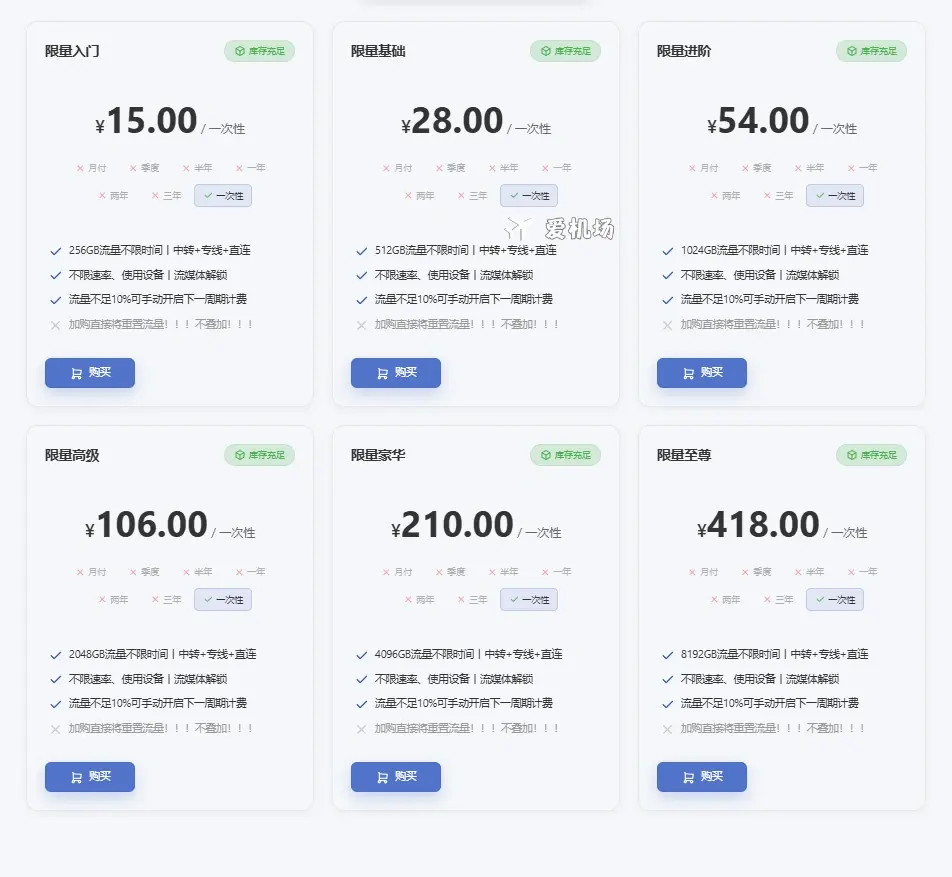952x877 pixels.
Task: Select 月付 billing period in 限量基础
Action: point(397,168)
